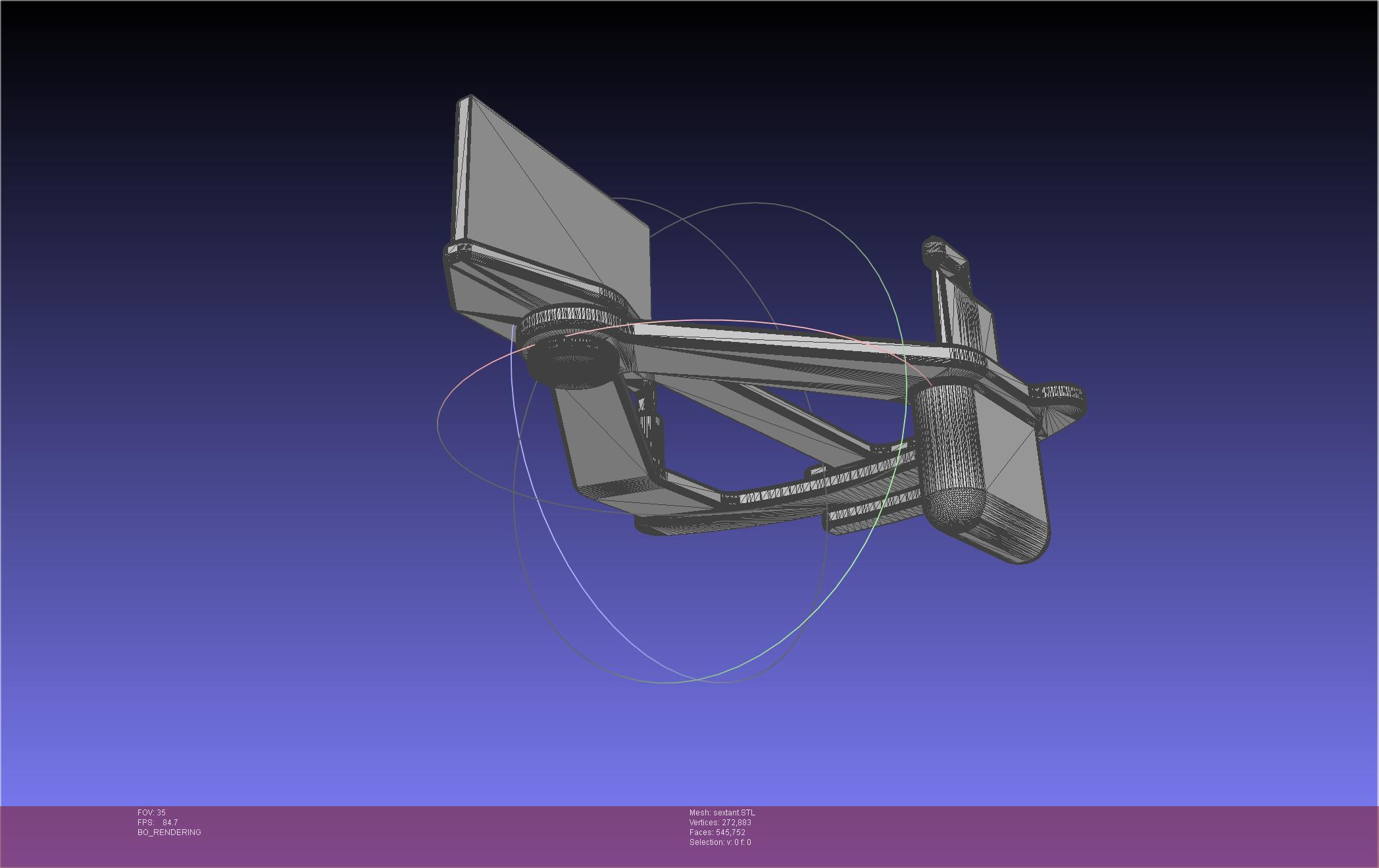
Task: Click the FOV: 35 readout
Action: click(x=151, y=813)
